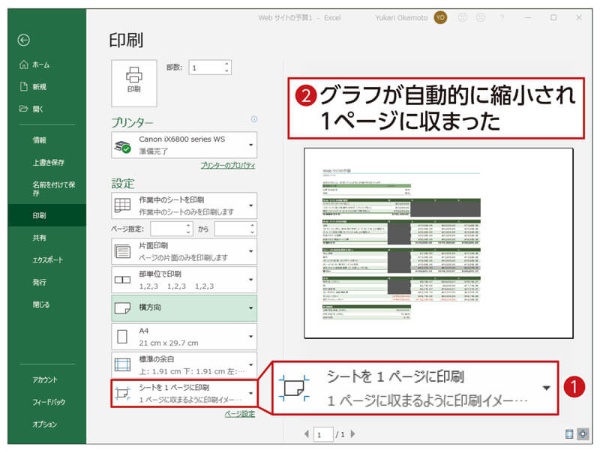Open ホーム in the backstage sidebar
600x453 pixels.
(x=34, y=65)
